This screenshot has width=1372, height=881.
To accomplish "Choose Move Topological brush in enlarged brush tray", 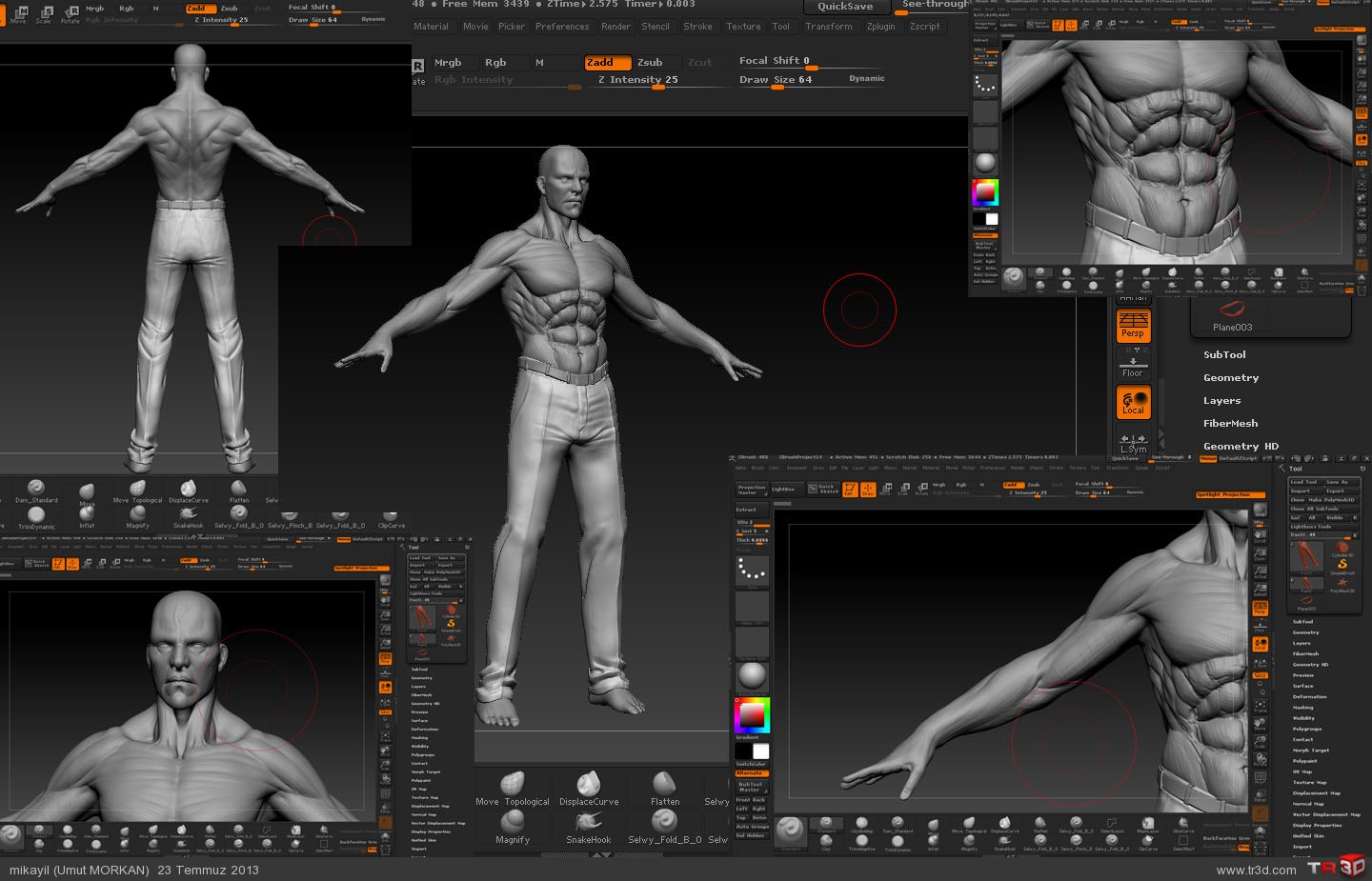I will pyautogui.click(x=513, y=789).
